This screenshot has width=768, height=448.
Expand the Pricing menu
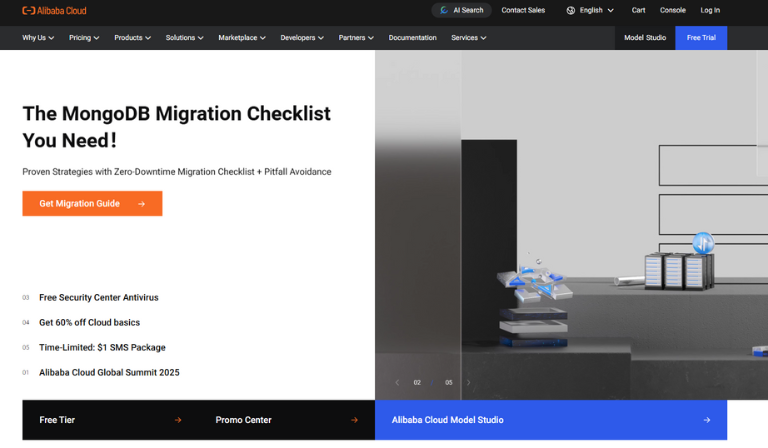(x=84, y=38)
